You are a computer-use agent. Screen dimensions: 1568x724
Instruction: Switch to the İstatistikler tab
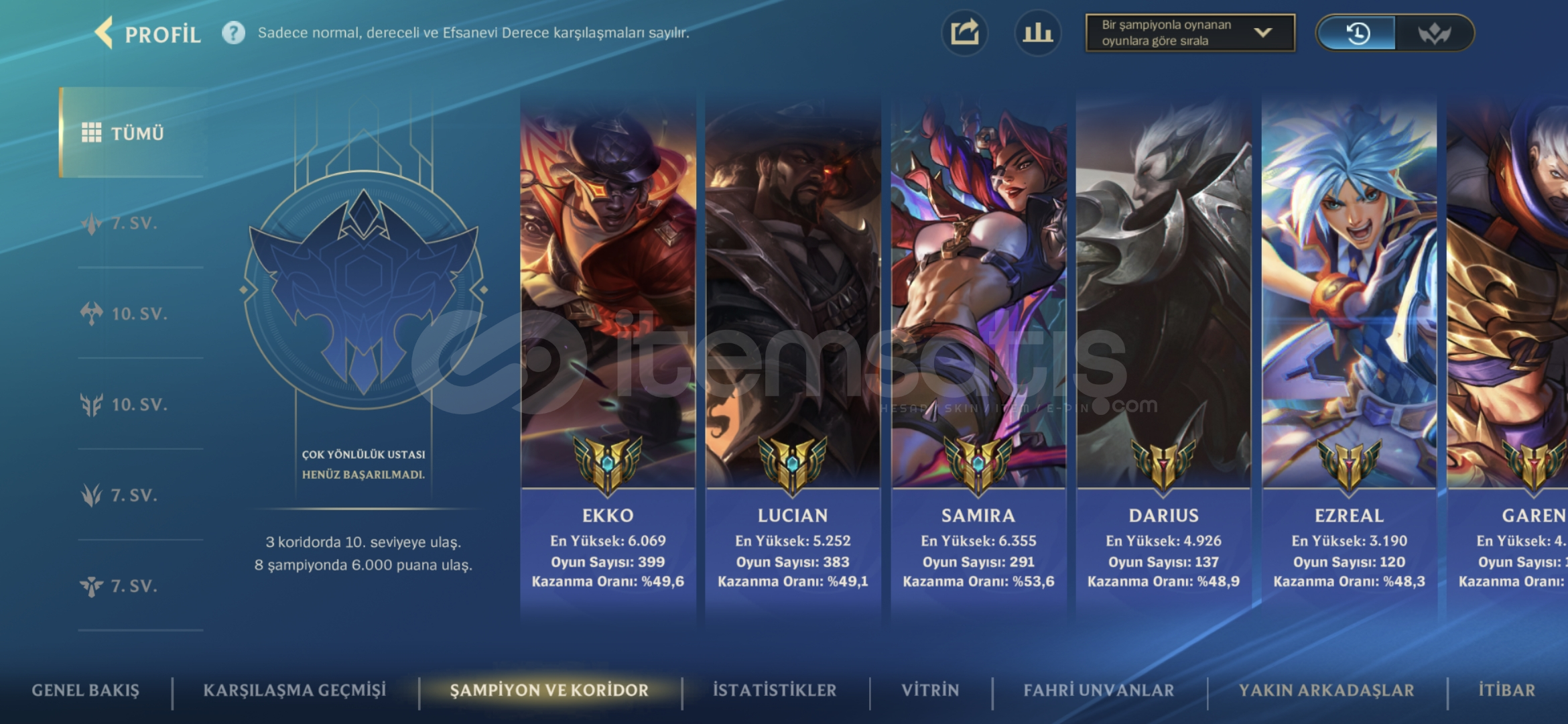[775, 690]
